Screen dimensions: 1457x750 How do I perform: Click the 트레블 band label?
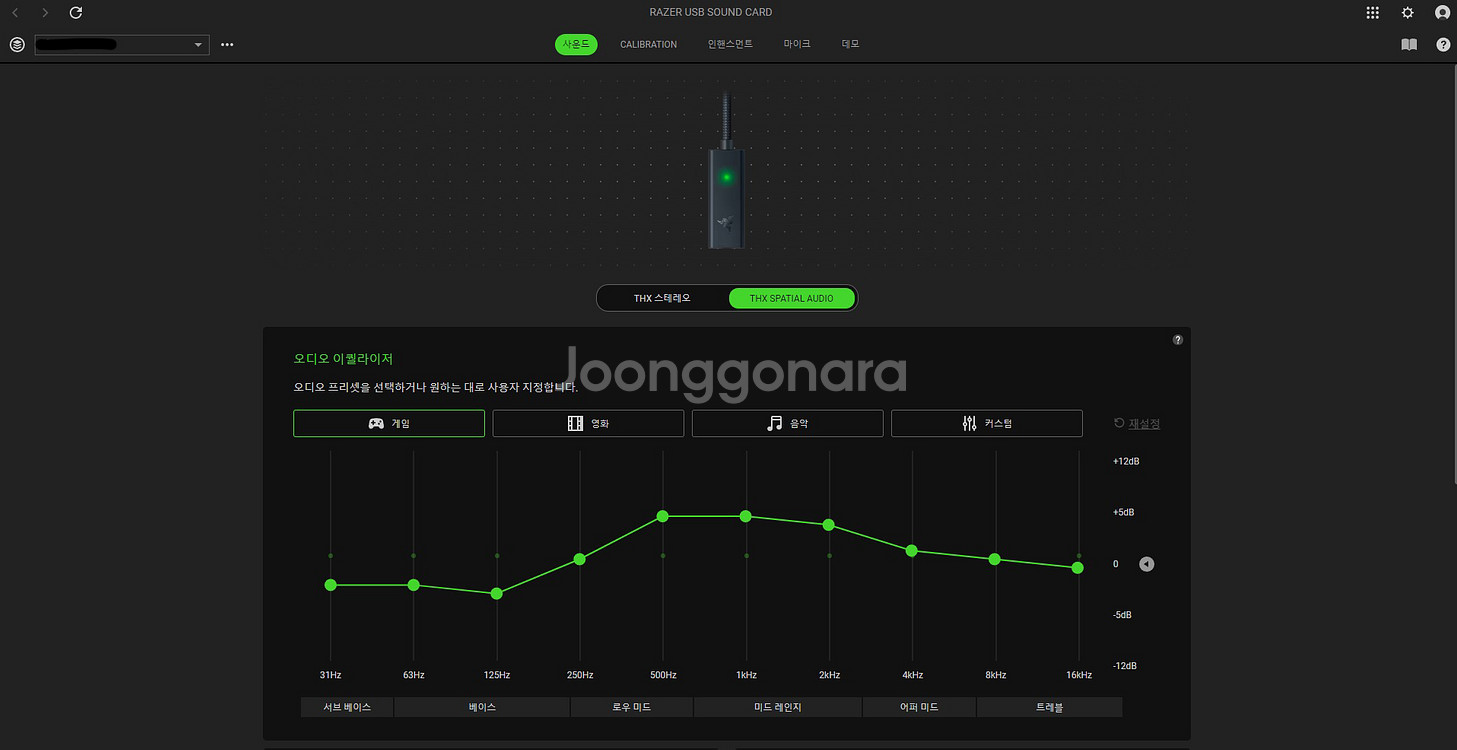tap(1050, 707)
